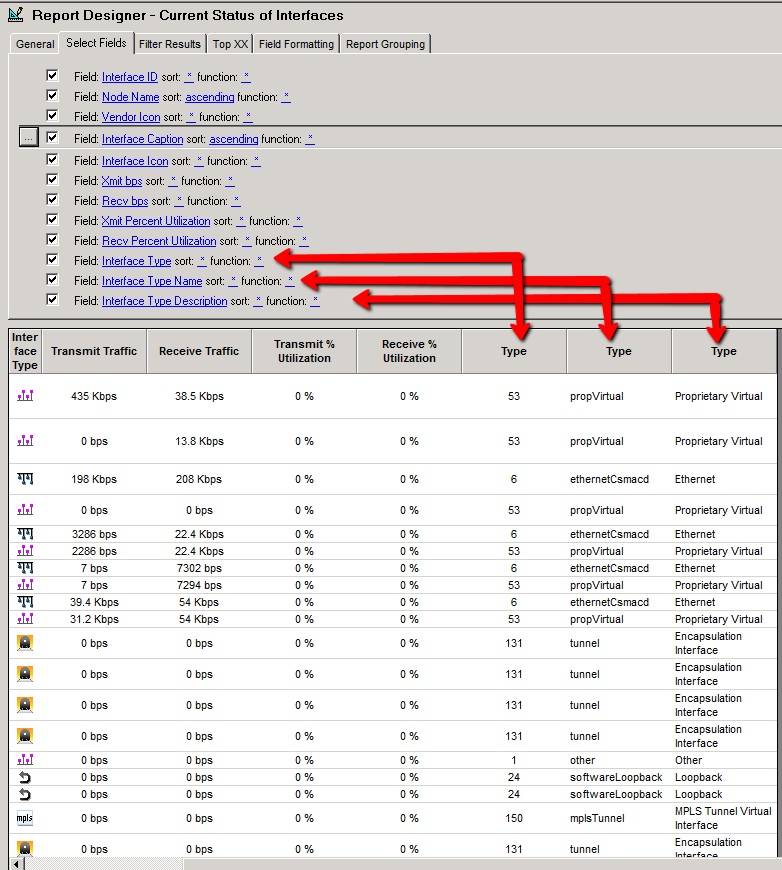Click the propVirtual icon in the 7294 bps row
This screenshot has height=870, width=782.
point(25,584)
